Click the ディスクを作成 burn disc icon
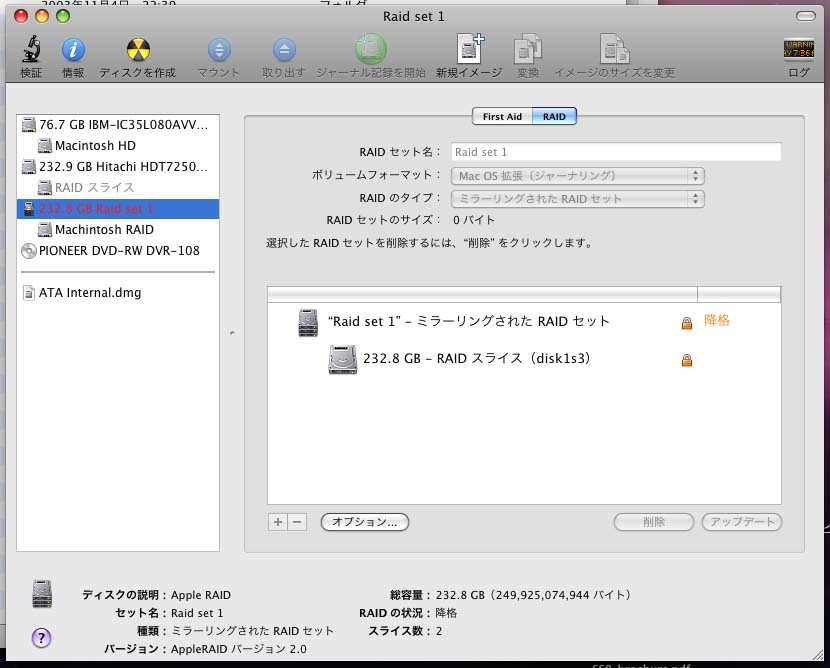Screen dimensions: 830x668 coord(137,50)
